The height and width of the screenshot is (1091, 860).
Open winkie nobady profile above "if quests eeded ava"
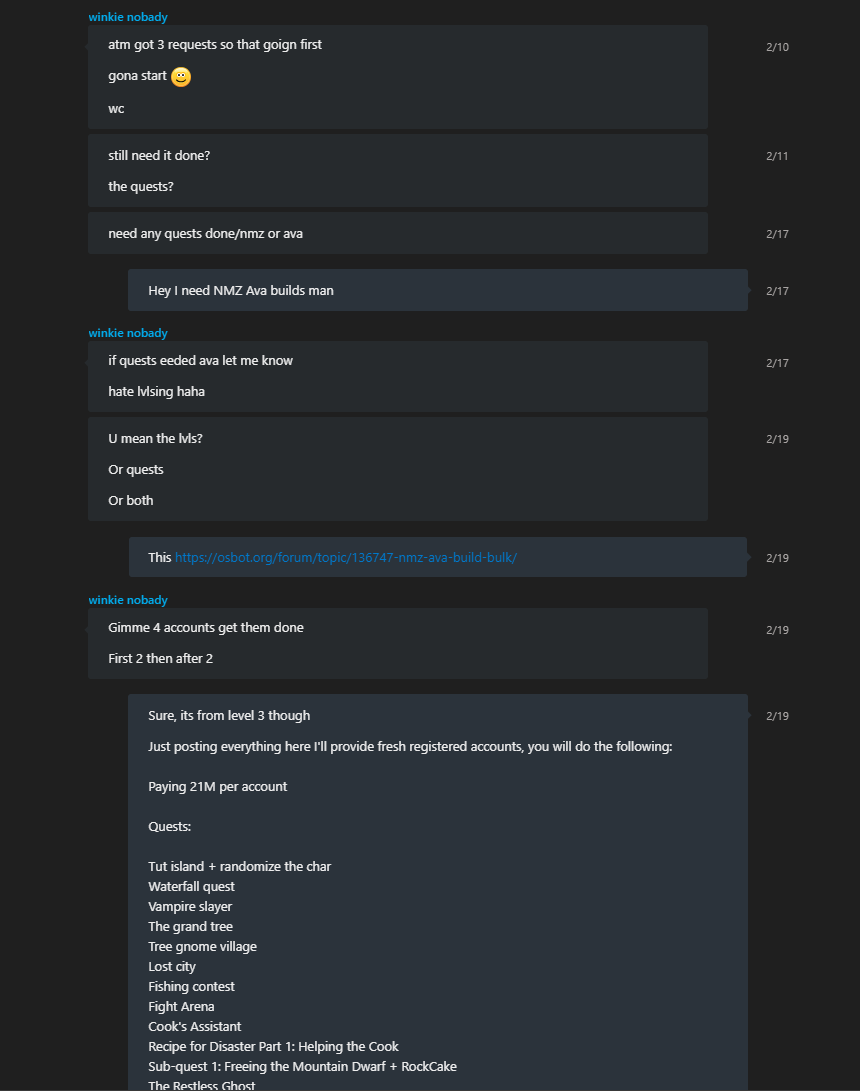pyautogui.click(x=128, y=333)
